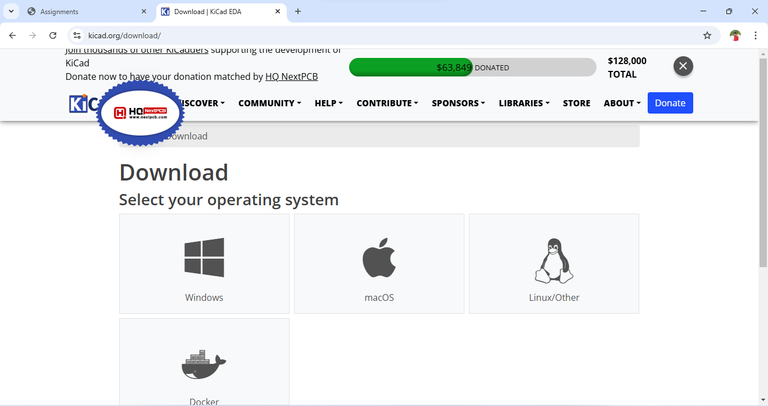Pick the Linux/Other penguin card
This screenshot has height=406, width=768.
coord(554,263)
